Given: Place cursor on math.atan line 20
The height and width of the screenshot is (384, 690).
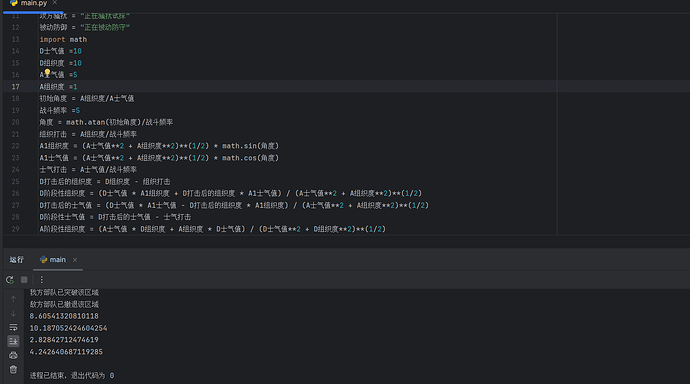Looking at the screenshot, I should 106,122.
